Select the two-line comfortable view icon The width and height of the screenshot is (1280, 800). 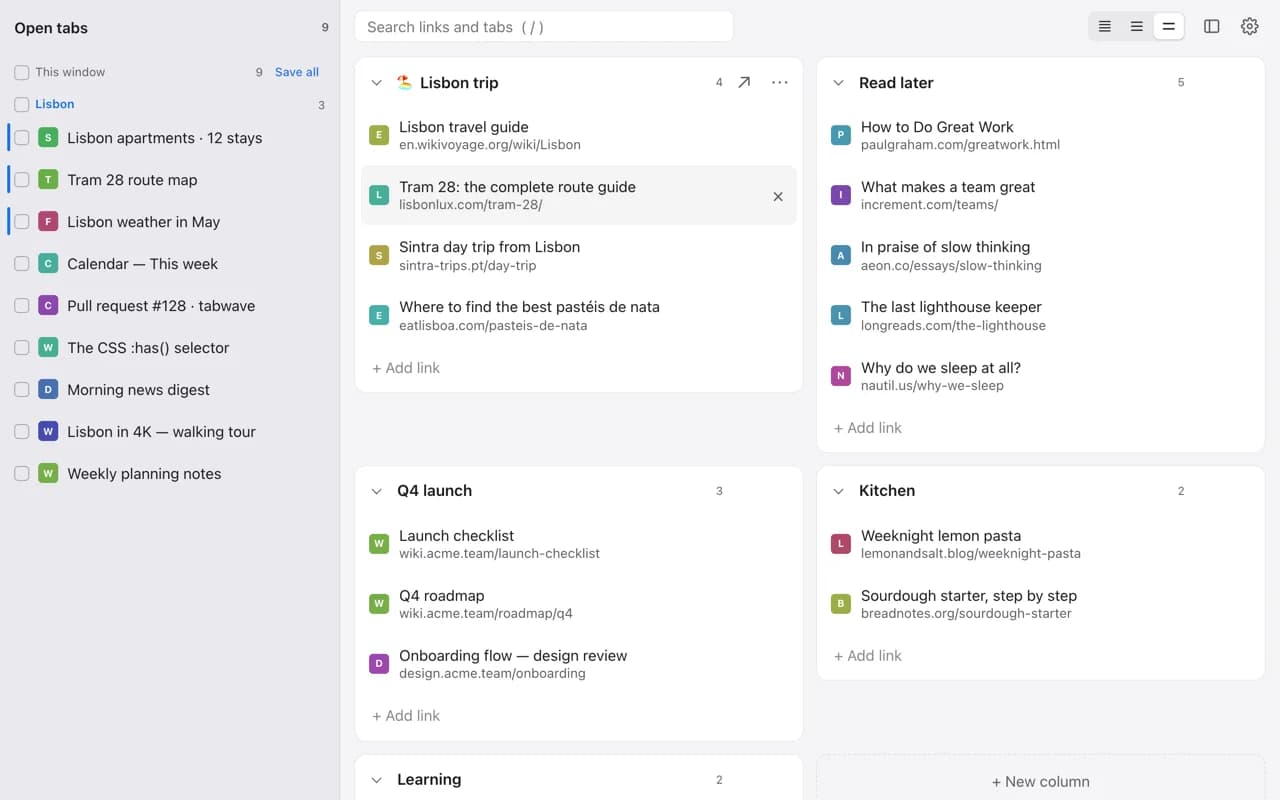[x=1168, y=27]
